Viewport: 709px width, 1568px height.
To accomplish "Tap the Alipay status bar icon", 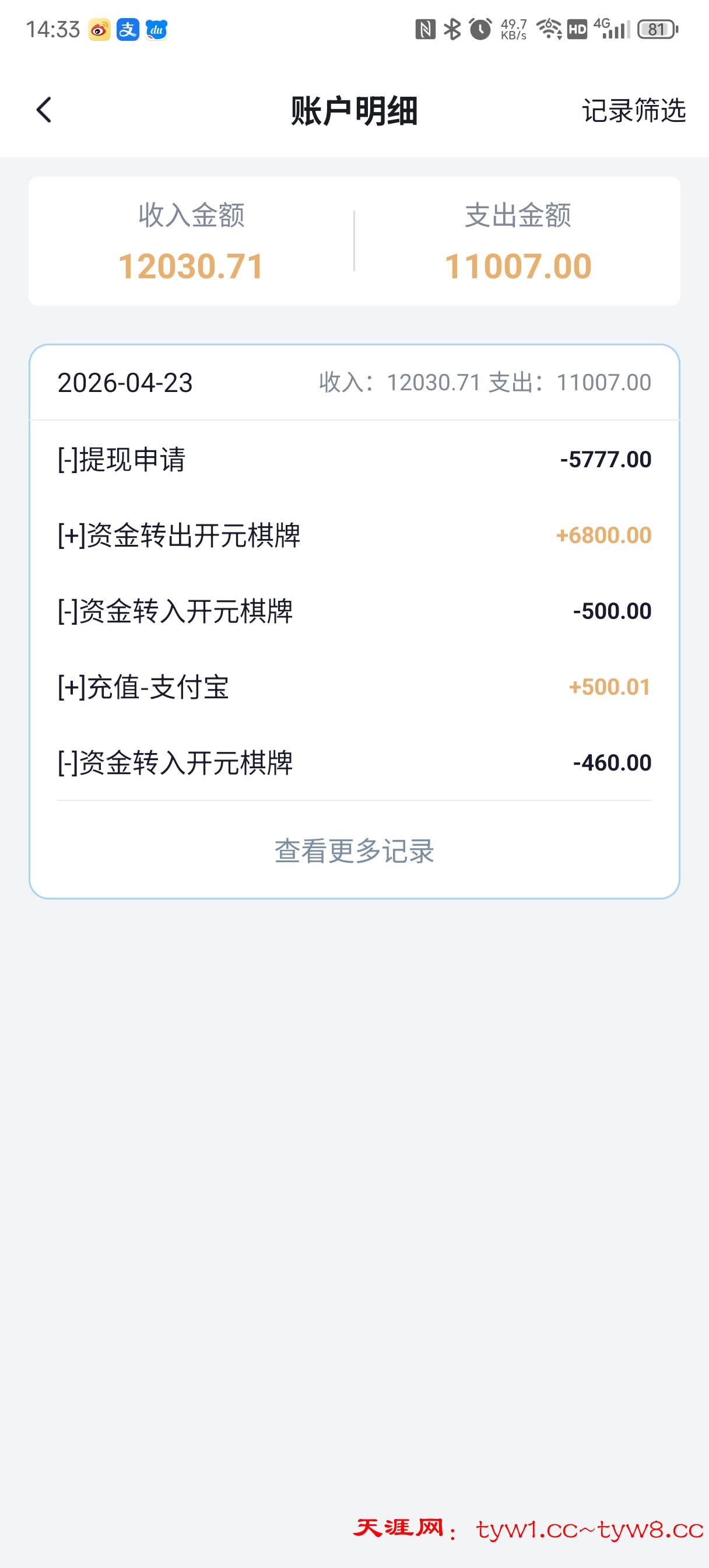I will tap(128, 29).
